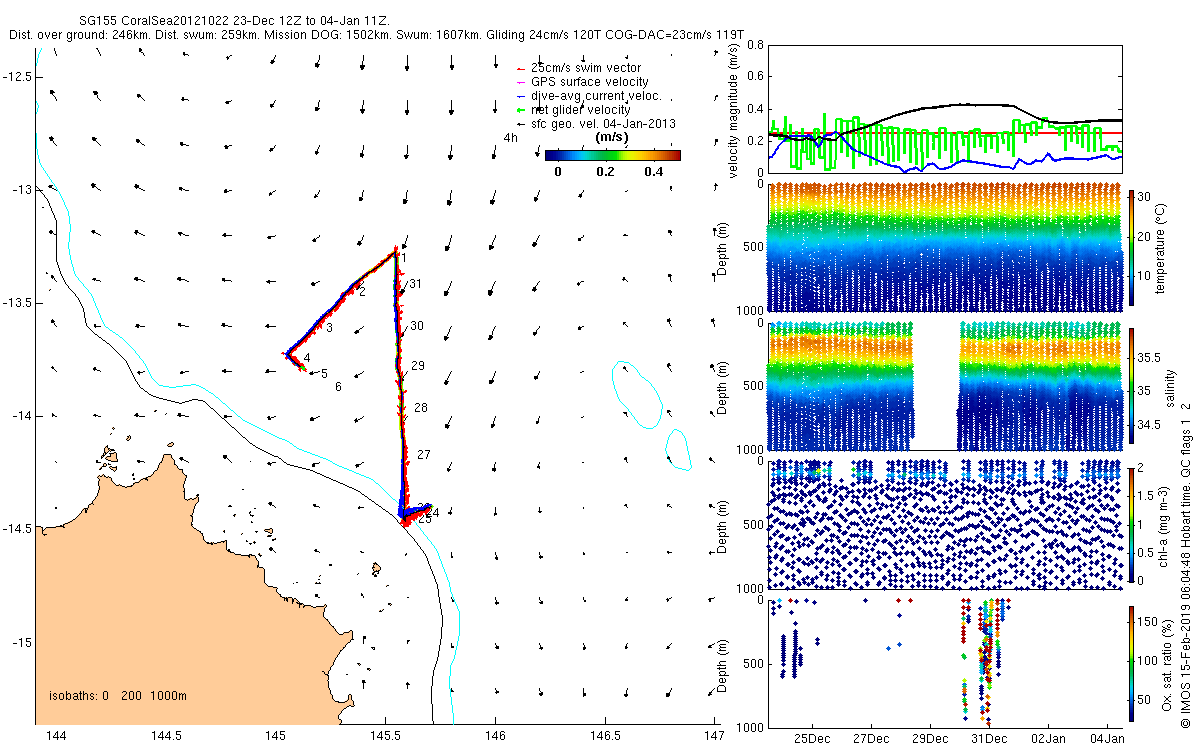Click the 'GPS surface velocity' legend entry

click(x=582, y=81)
